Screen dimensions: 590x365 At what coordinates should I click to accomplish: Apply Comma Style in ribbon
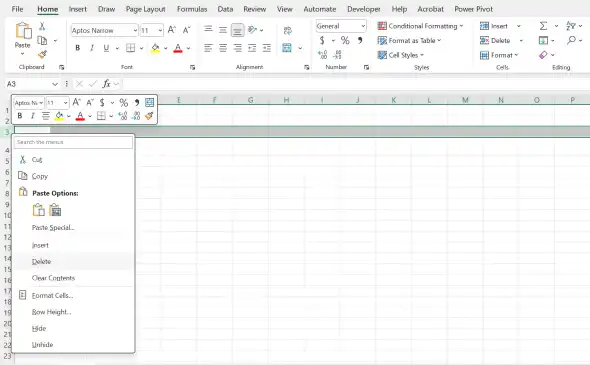(360, 40)
